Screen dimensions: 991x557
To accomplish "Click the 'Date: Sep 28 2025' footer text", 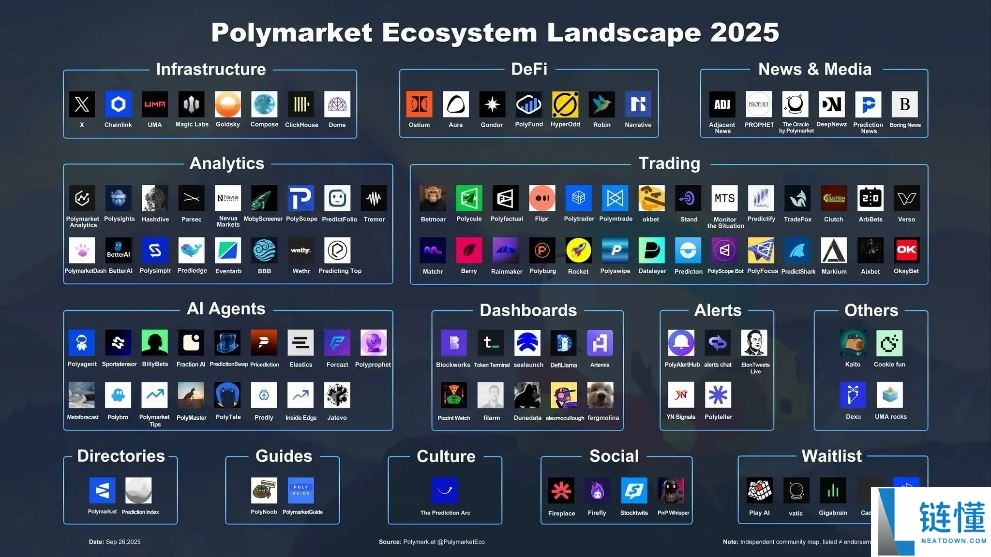I will click(x=114, y=542).
